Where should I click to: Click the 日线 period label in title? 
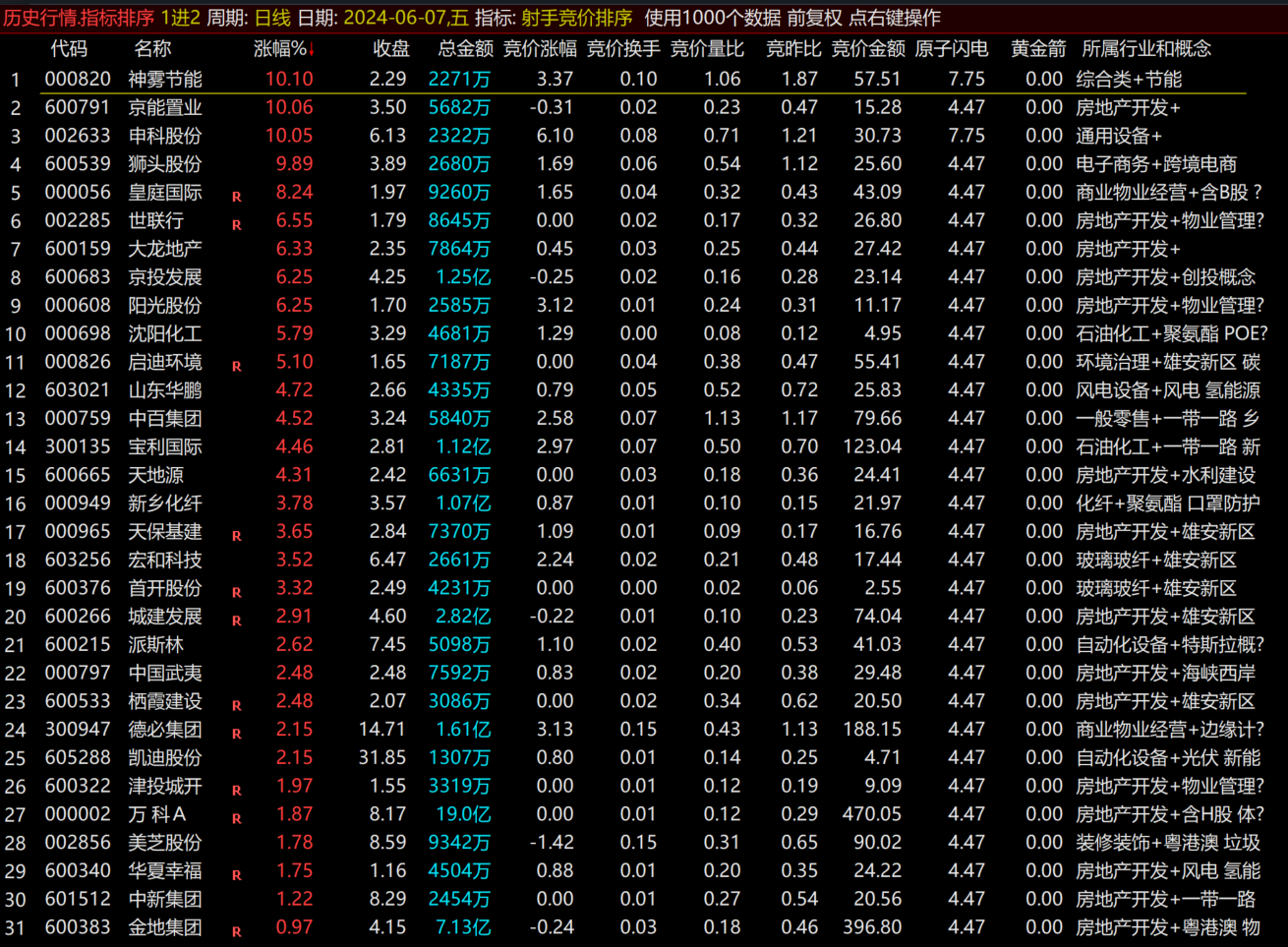click(272, 18)
